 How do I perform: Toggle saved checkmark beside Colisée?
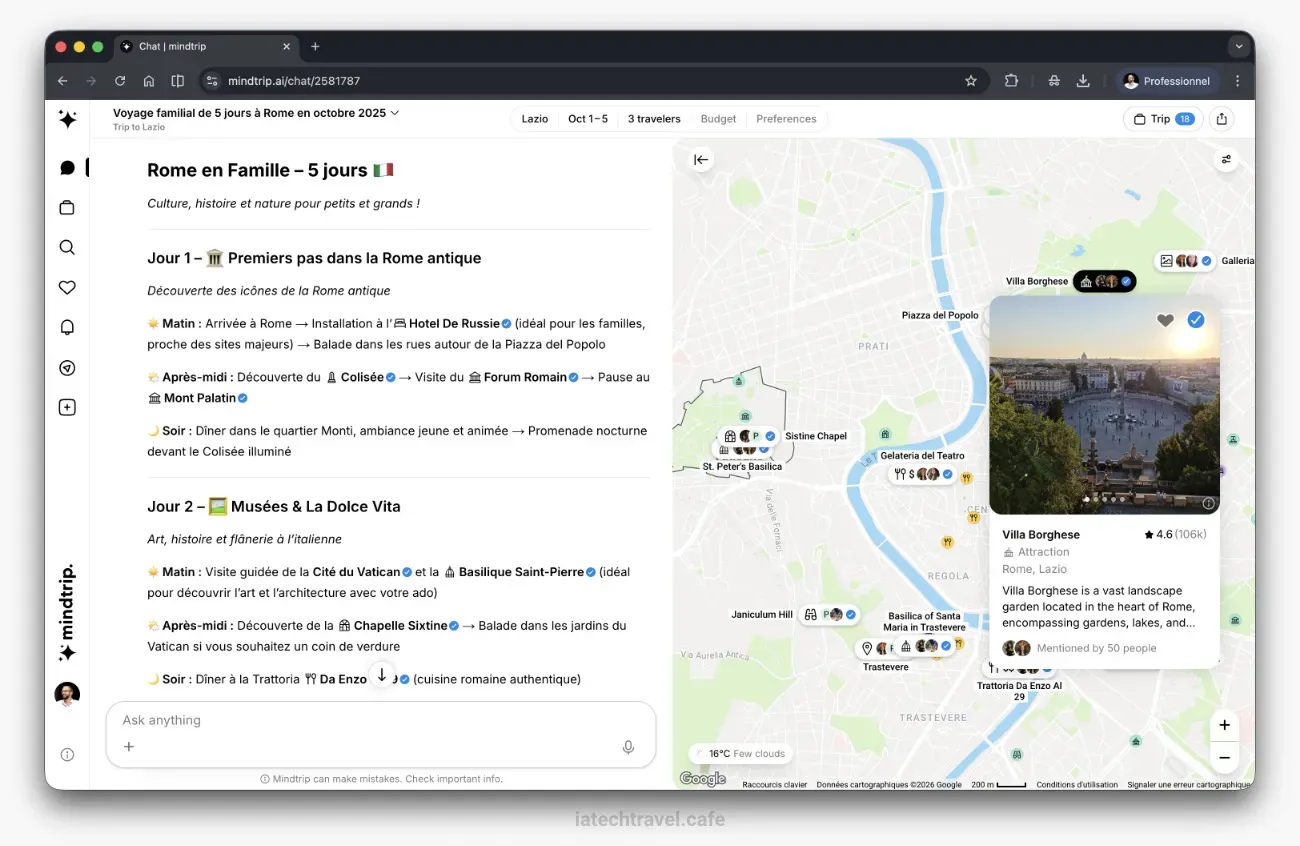391,378
